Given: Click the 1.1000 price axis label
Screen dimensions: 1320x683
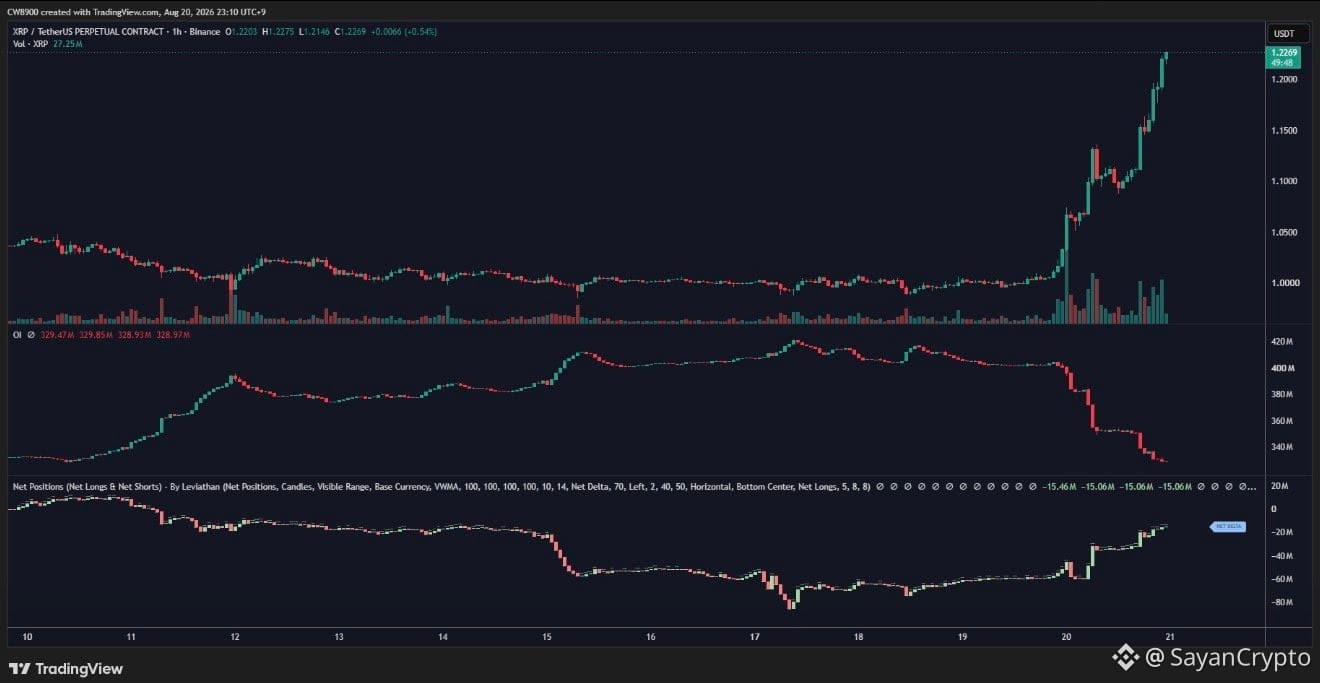Looking at the screenshot, I should 1284,181.
